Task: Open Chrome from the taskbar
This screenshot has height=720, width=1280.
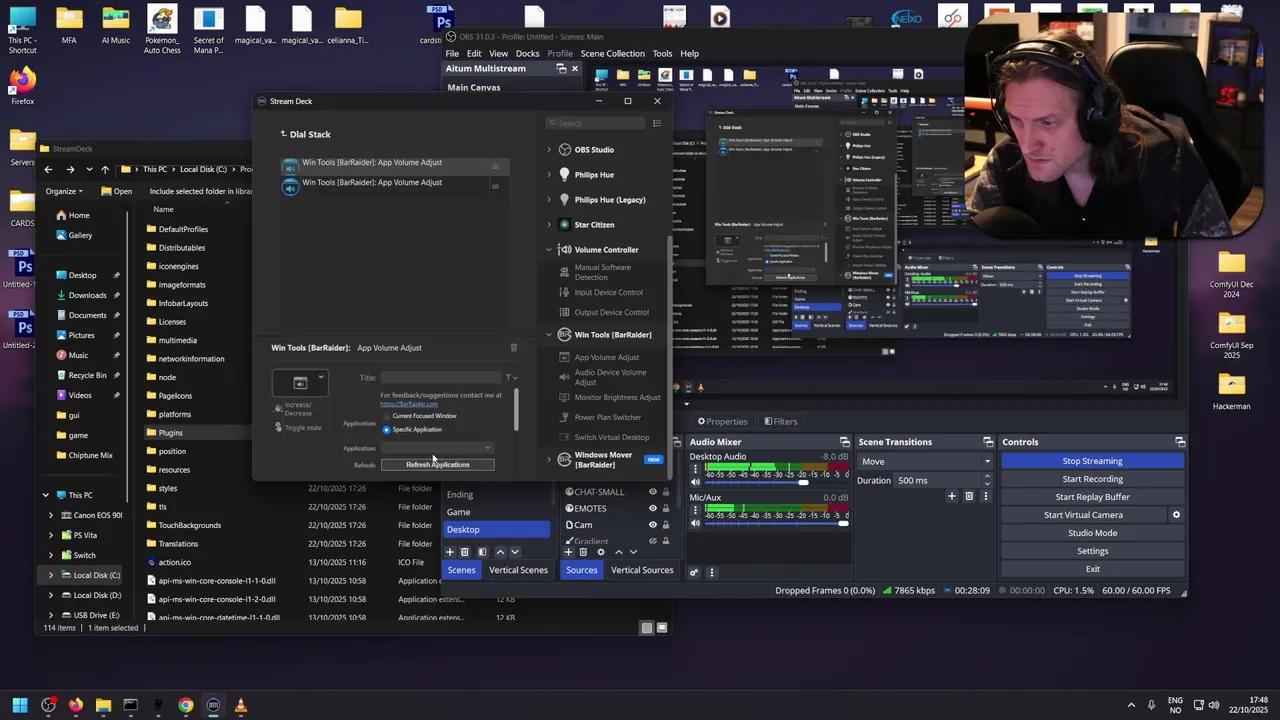Action: coord(185,705)
